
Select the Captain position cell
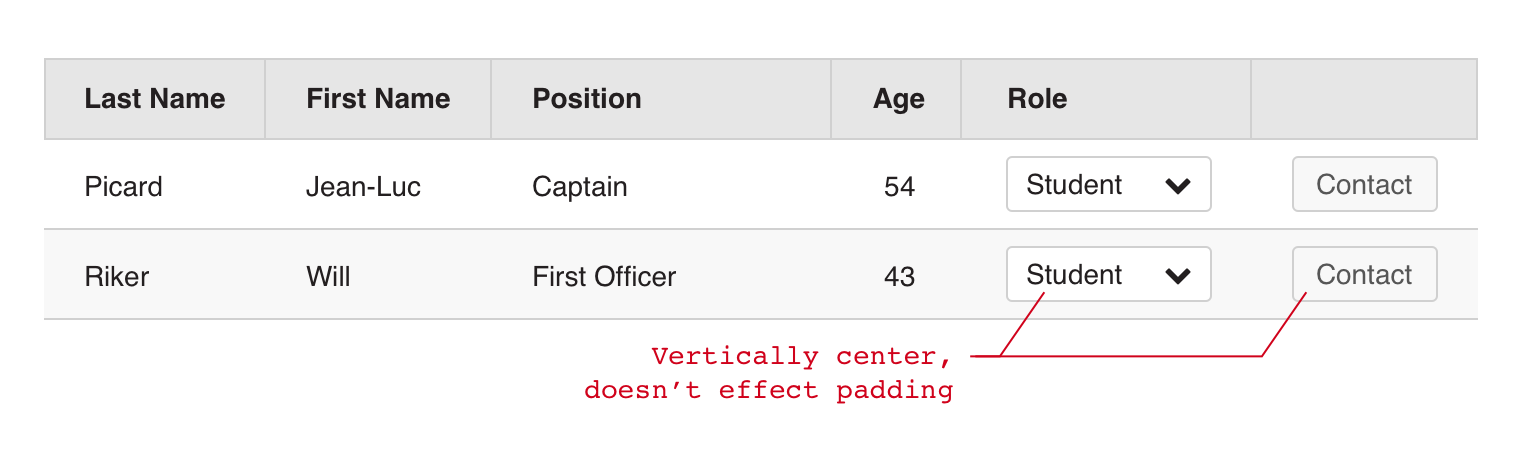click(x=580, y=187)
